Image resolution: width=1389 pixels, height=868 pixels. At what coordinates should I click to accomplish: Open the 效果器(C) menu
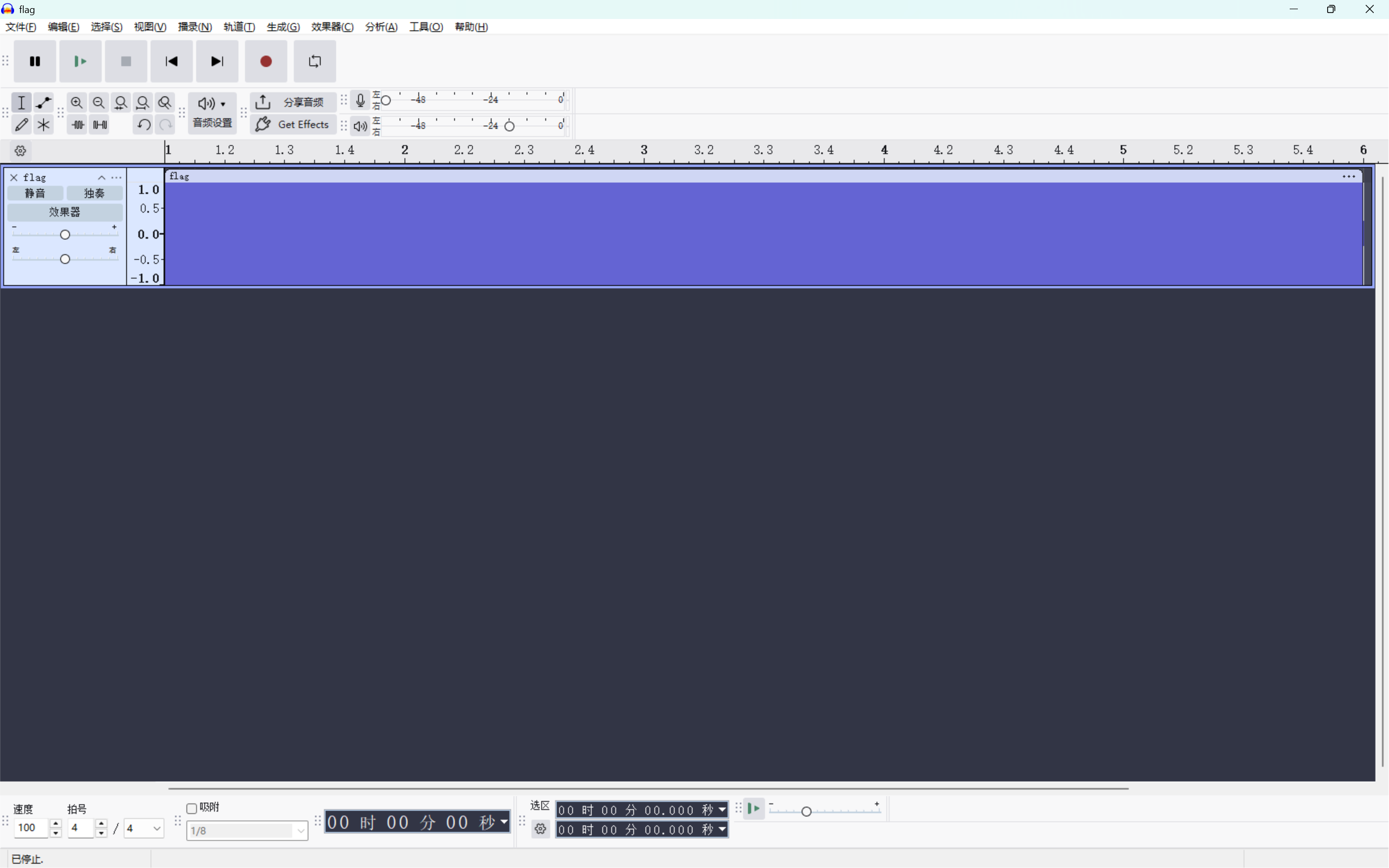[x=332, y=27]
